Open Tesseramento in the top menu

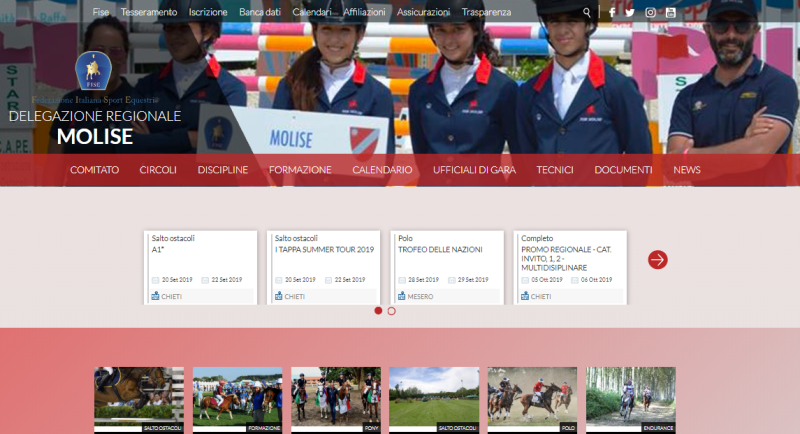pos(149,12)
